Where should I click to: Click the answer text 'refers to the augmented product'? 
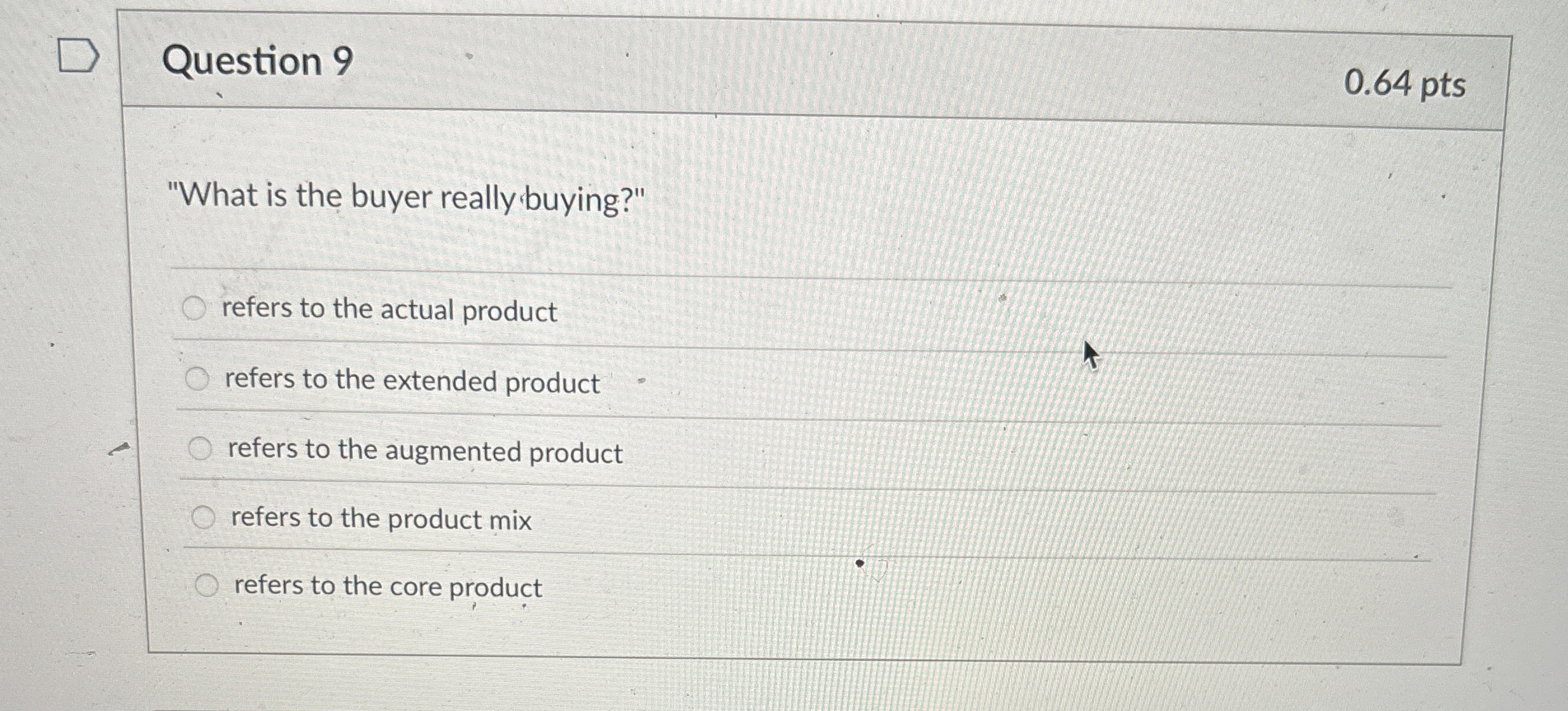(x=425, y=452)
